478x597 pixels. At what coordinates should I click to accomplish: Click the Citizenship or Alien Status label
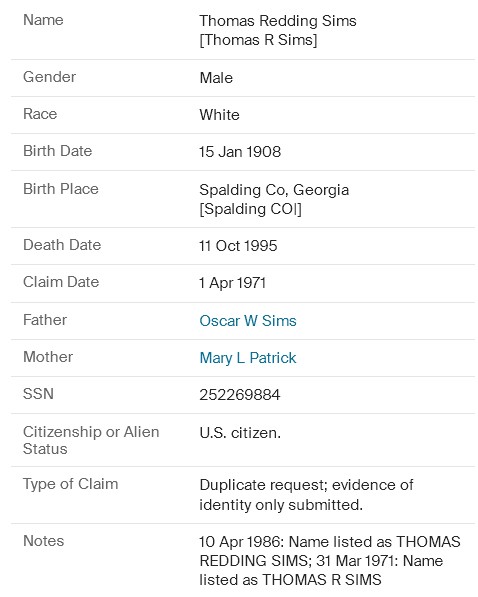click(91, 440)
